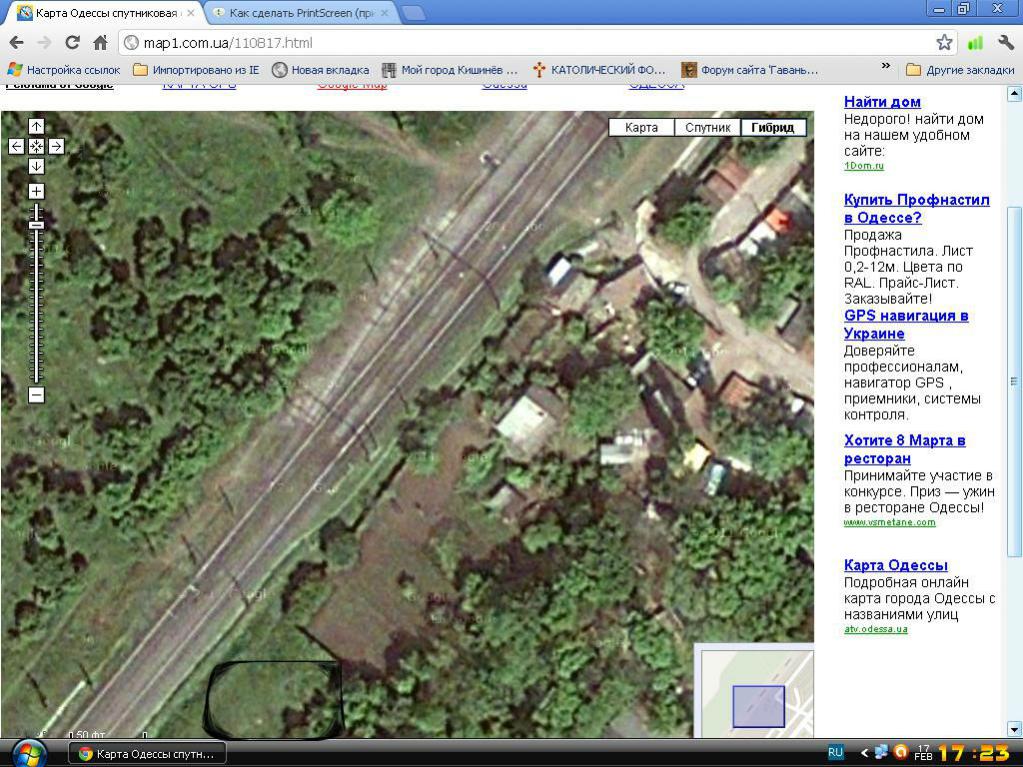Bookmark this page with the star
The height and width of the screenshot is (767, 1023).
(x=944, y=43)
